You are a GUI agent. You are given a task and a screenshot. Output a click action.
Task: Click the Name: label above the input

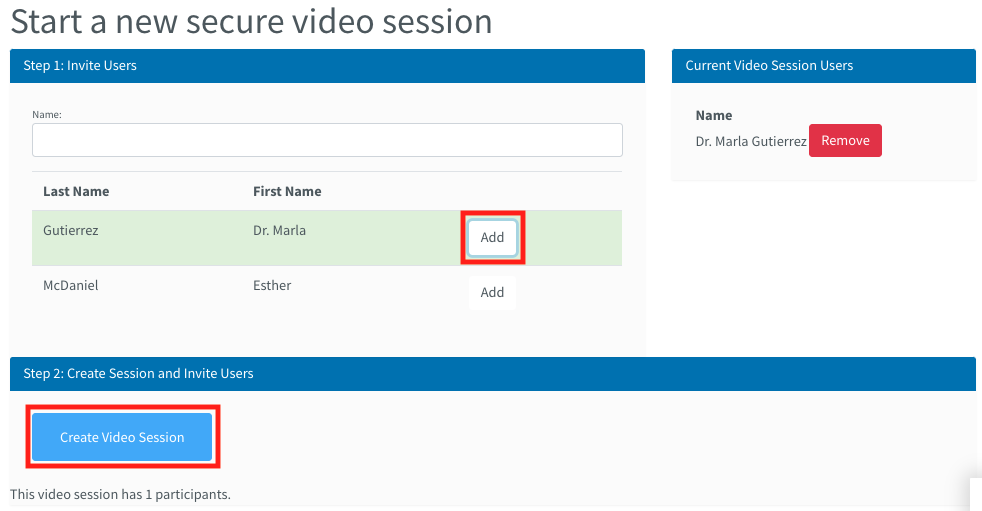pos(47,115)
